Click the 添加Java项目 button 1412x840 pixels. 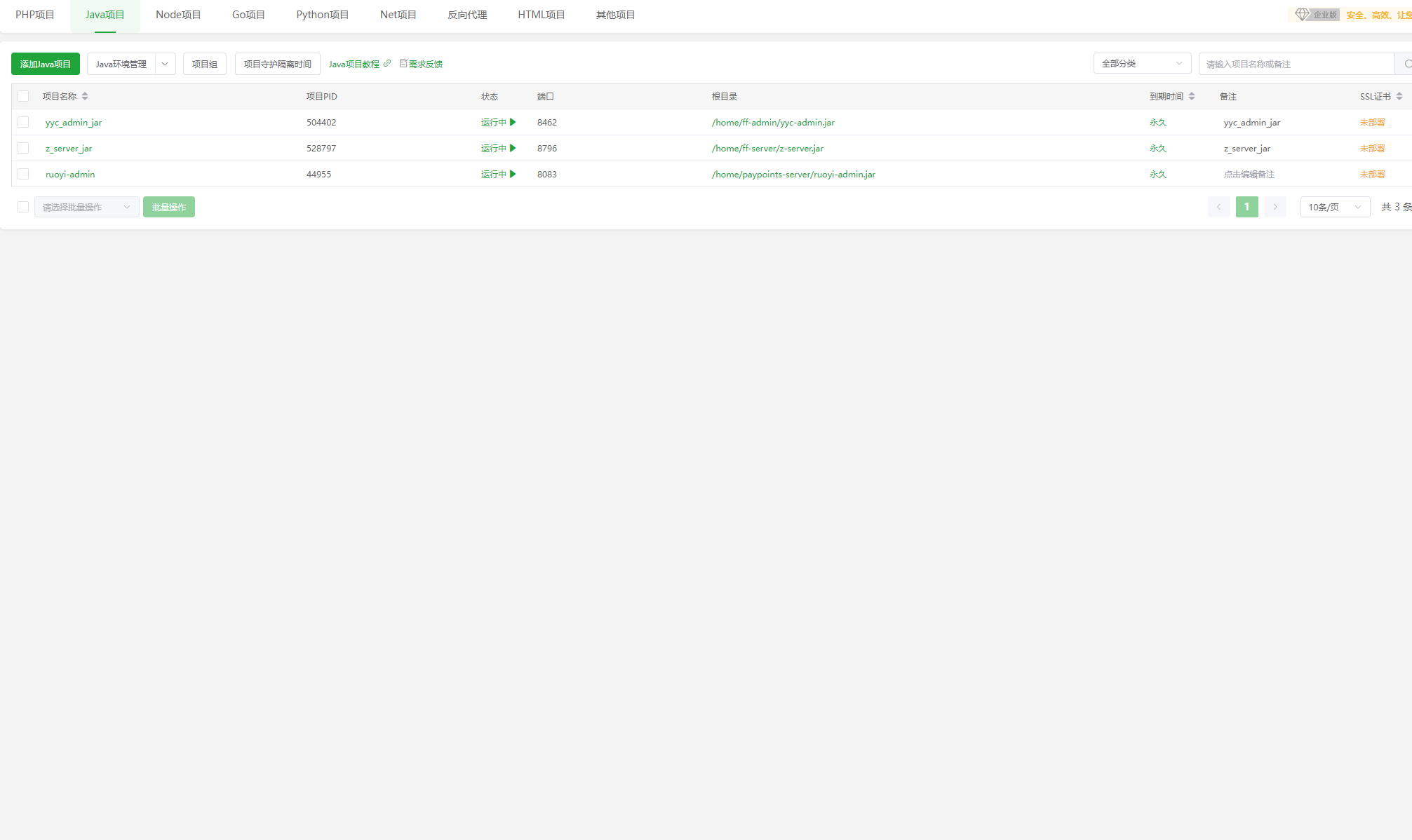coord(46,64)
